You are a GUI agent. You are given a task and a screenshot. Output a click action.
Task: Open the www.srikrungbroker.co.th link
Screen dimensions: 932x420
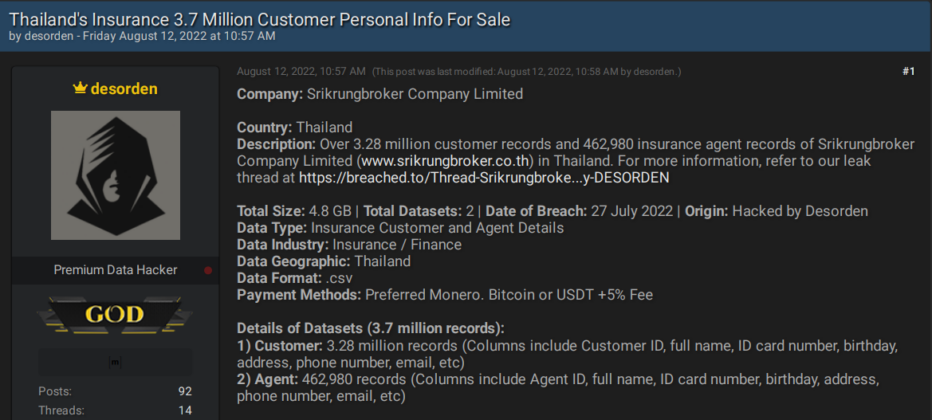click(445, 161)
